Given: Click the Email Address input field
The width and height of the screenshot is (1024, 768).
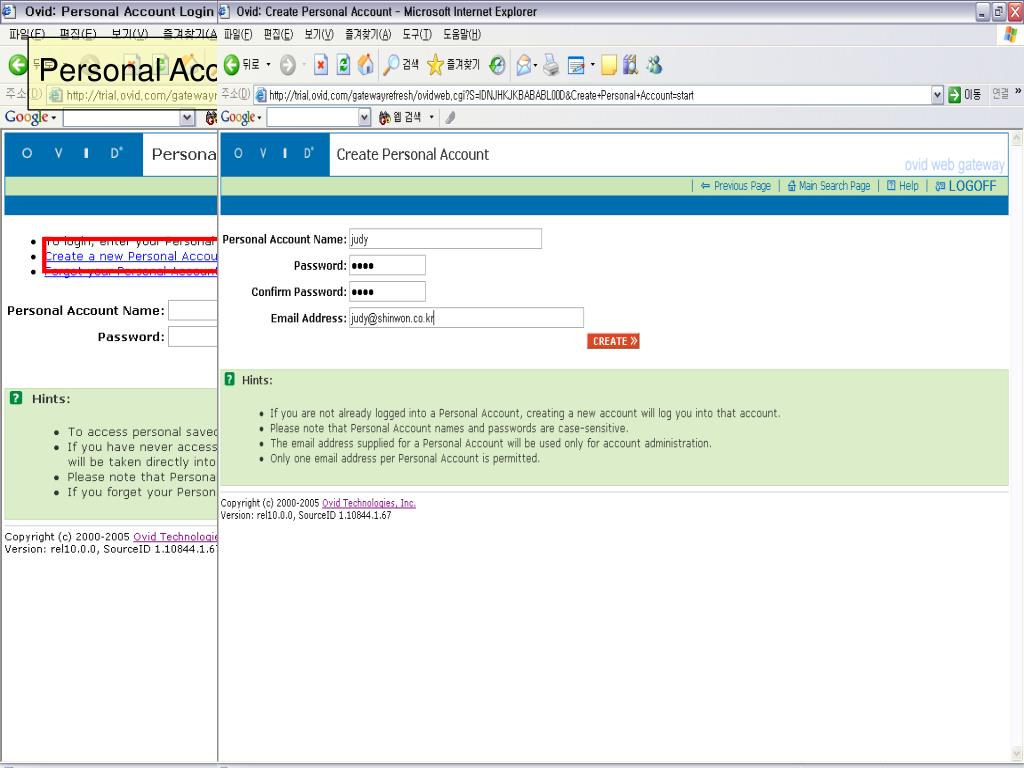Looking at the screenshot, I should click(x=466, y=318).
